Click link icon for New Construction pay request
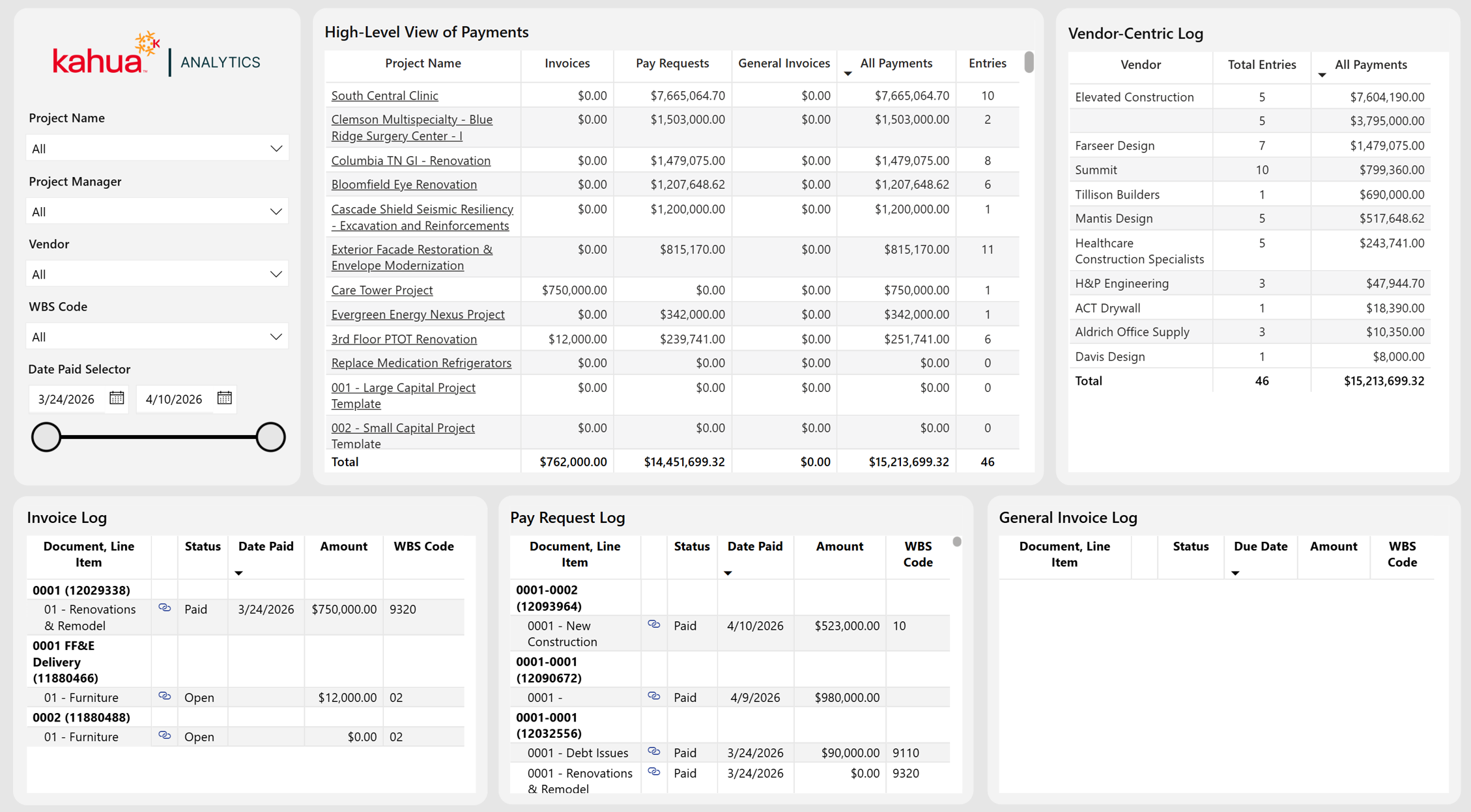Screen dimensions: 1471x812 click(654, 624)
